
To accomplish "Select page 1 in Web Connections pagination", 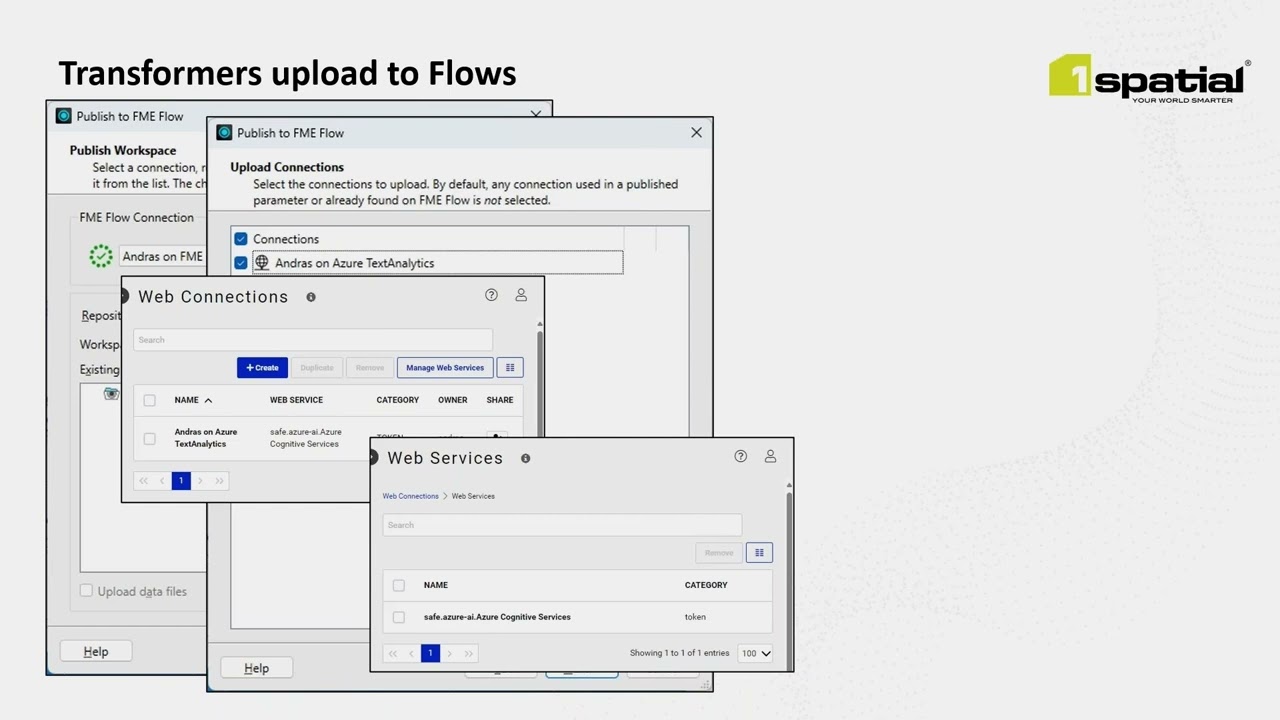I will tap(181, 481).
